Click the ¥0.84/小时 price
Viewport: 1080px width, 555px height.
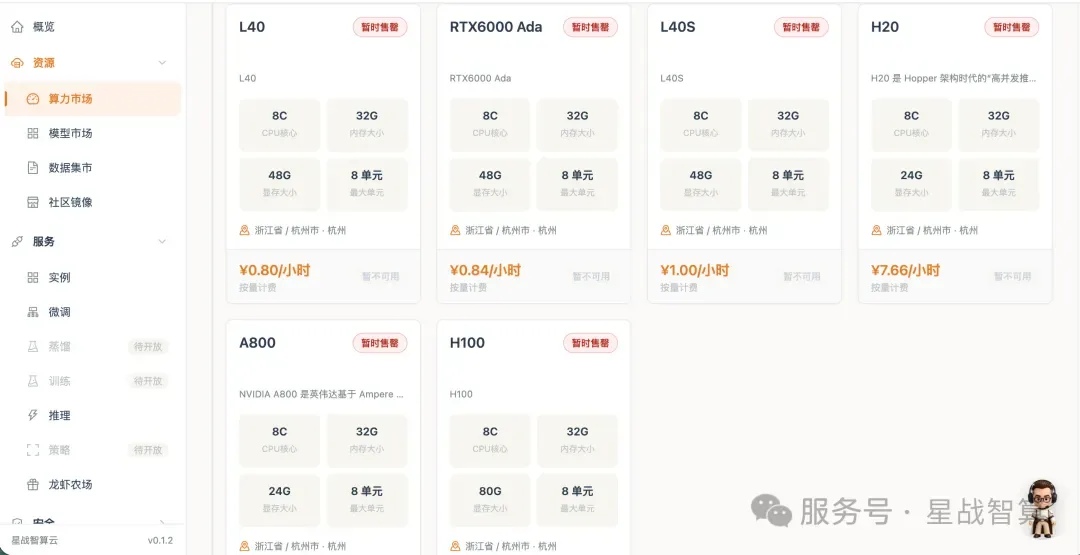(x=485, y=270)
